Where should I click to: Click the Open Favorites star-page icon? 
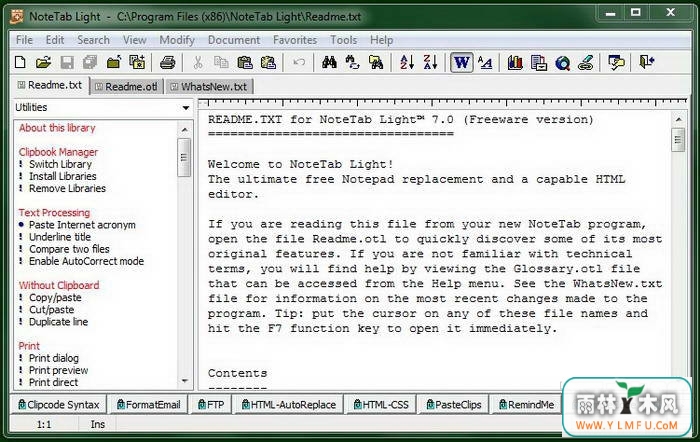pyautogui.click(x=137, y=62)
